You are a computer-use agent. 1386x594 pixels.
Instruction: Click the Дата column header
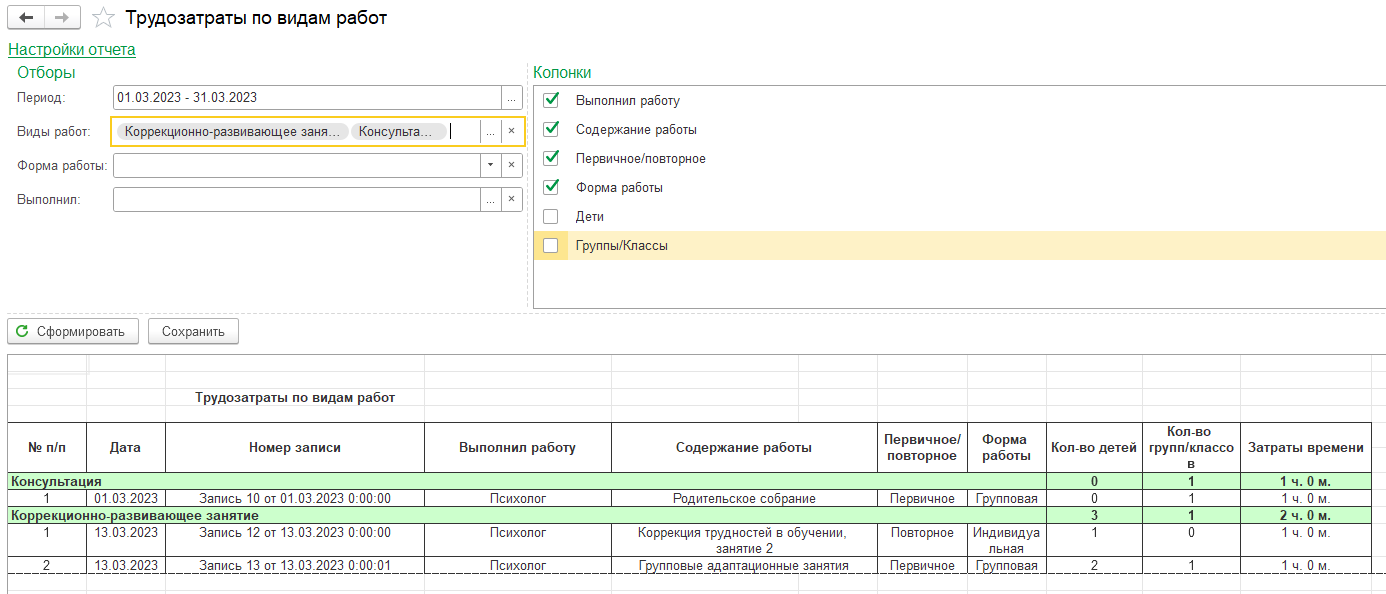126,447
